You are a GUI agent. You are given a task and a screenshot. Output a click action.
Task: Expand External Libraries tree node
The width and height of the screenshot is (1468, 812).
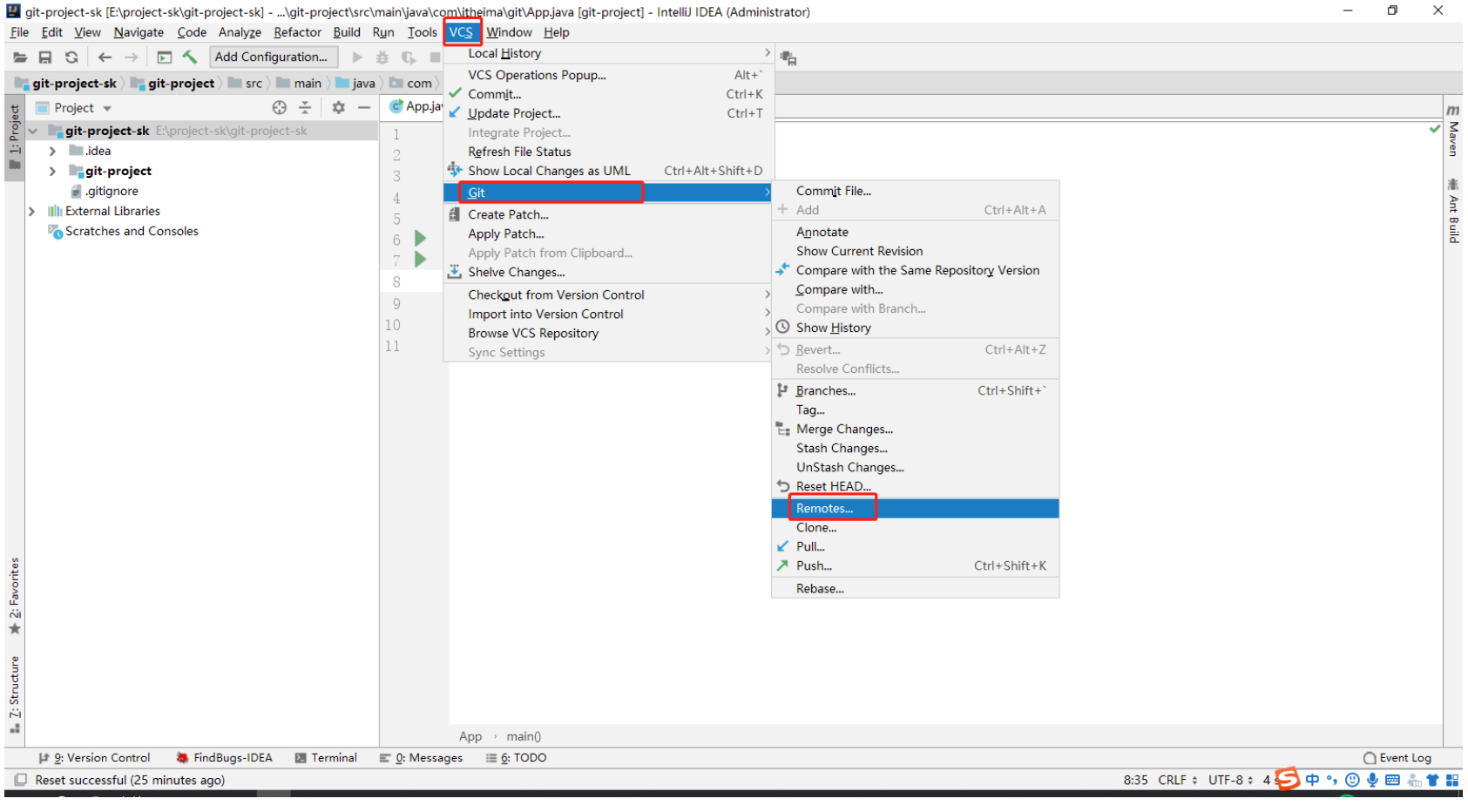(x=32, y=212)
